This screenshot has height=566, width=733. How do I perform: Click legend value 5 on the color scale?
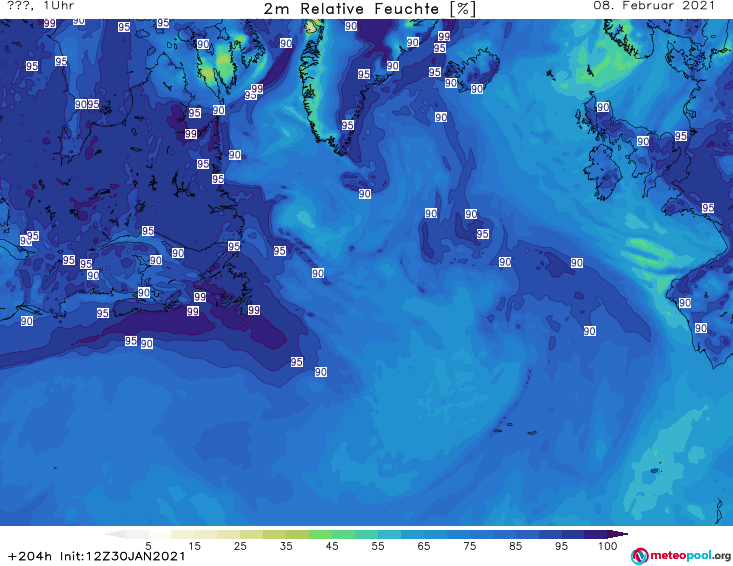tap(148, 546)
